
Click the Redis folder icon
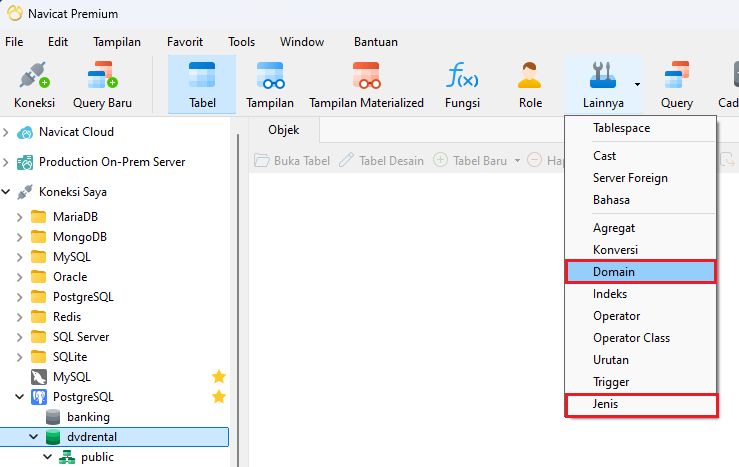(x=39, y=317)
